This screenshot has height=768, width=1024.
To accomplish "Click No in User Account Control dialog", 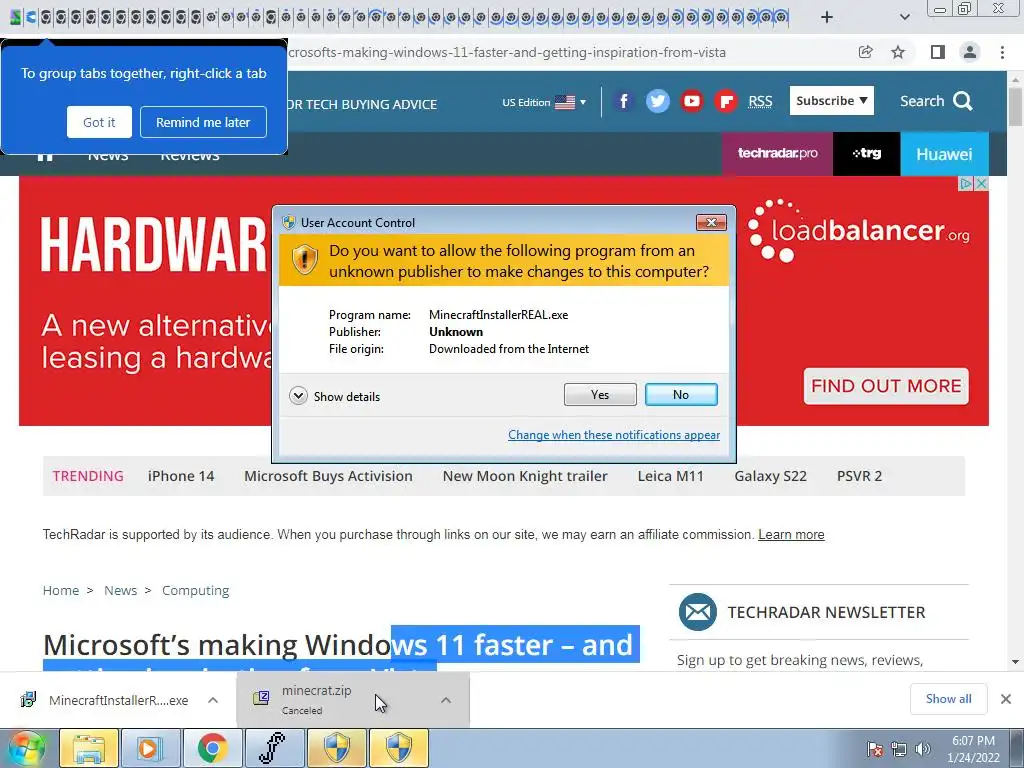I will click(x=680, y=394).
